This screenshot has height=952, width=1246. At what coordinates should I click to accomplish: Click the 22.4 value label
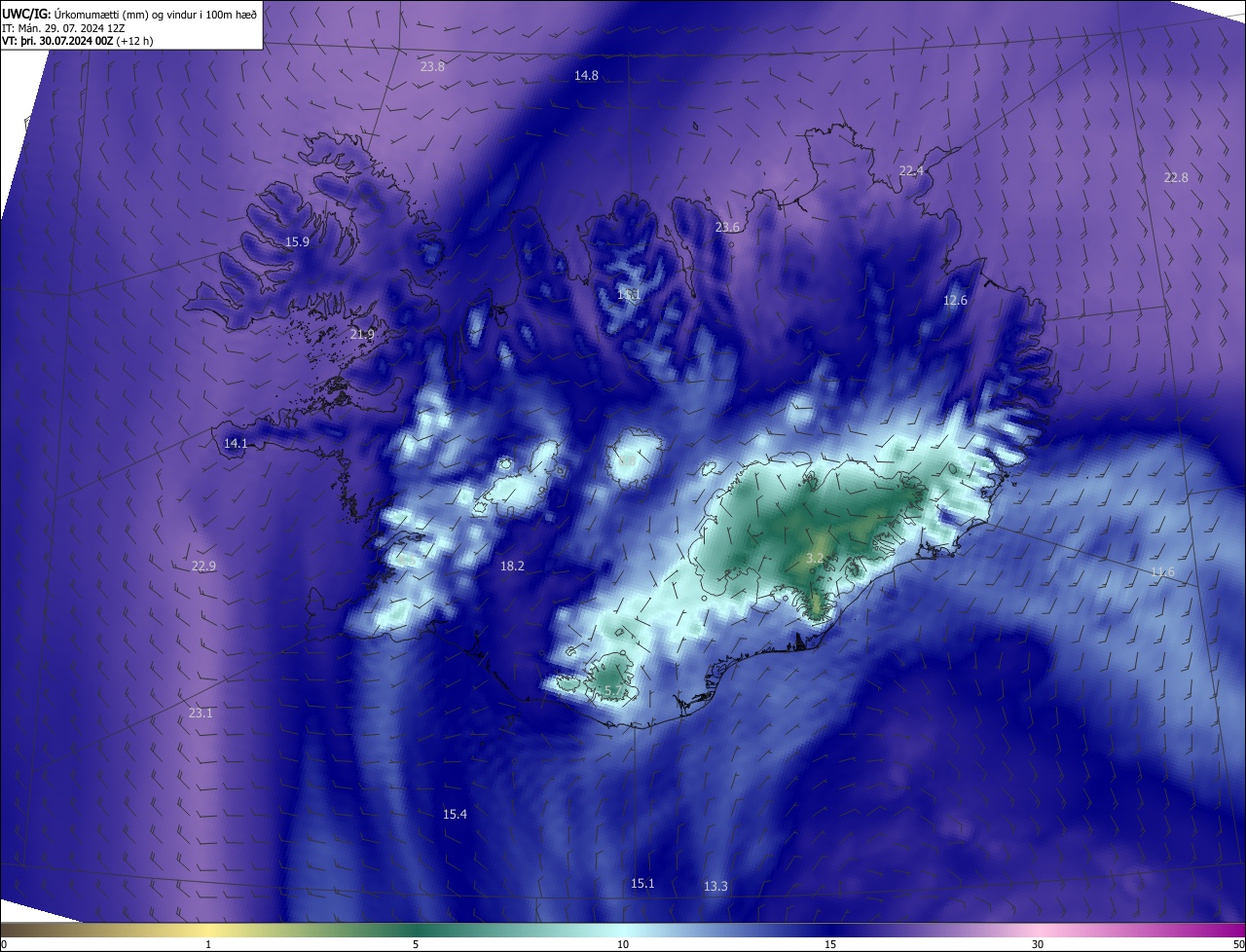(911, 171)
